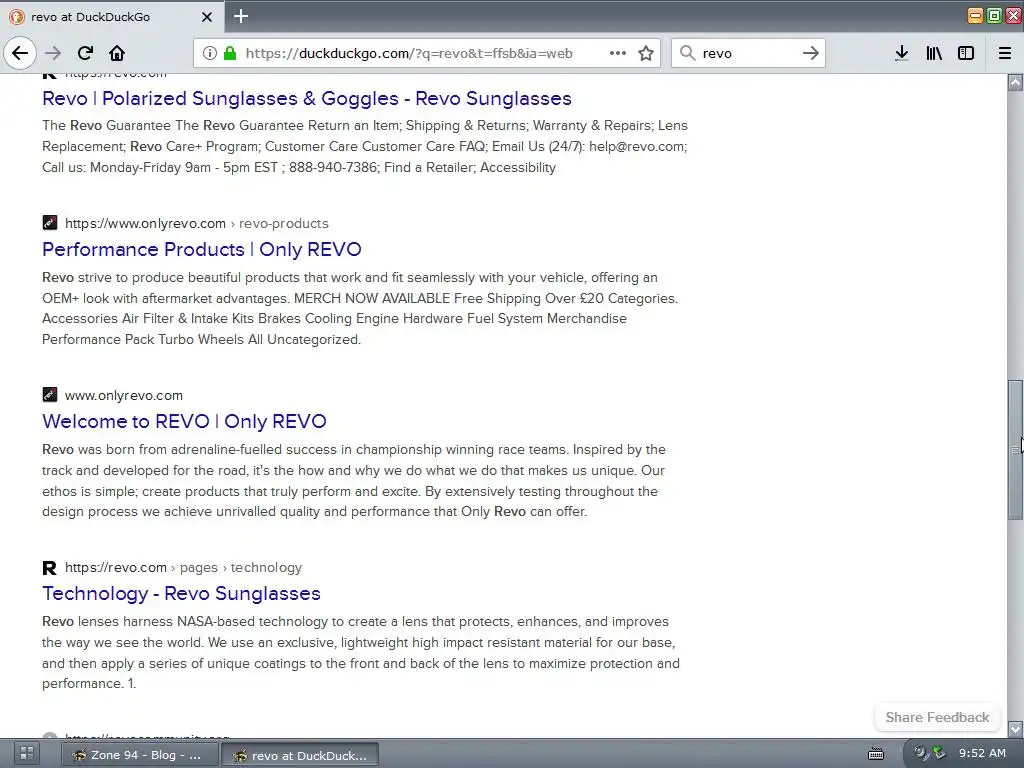Viewport: 1024px width, 768px height.
Task: Click the vertical scrollbar thumb
Action: 1015,449
